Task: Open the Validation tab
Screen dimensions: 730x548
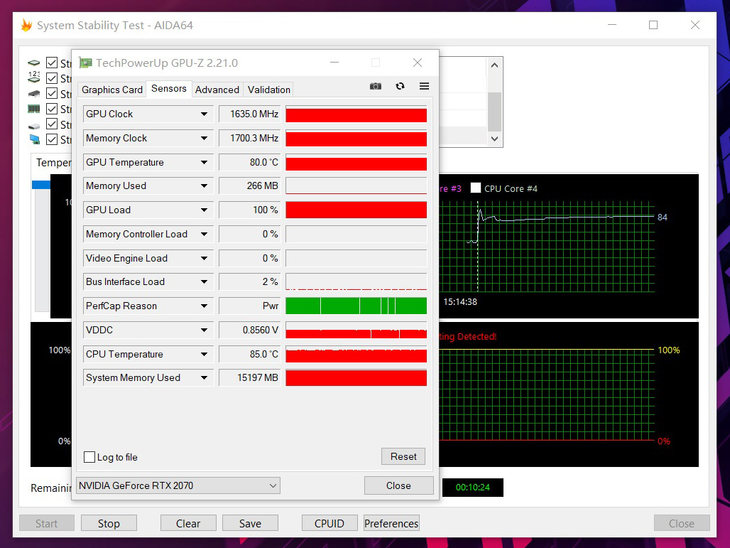Action: tap(269, 89)
